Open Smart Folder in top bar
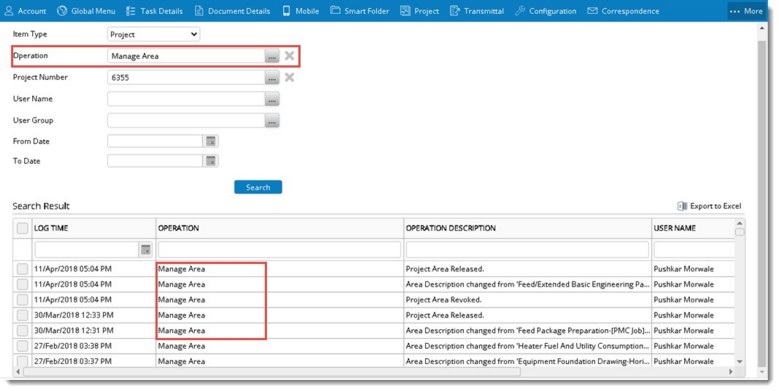 tap(360, 11)
